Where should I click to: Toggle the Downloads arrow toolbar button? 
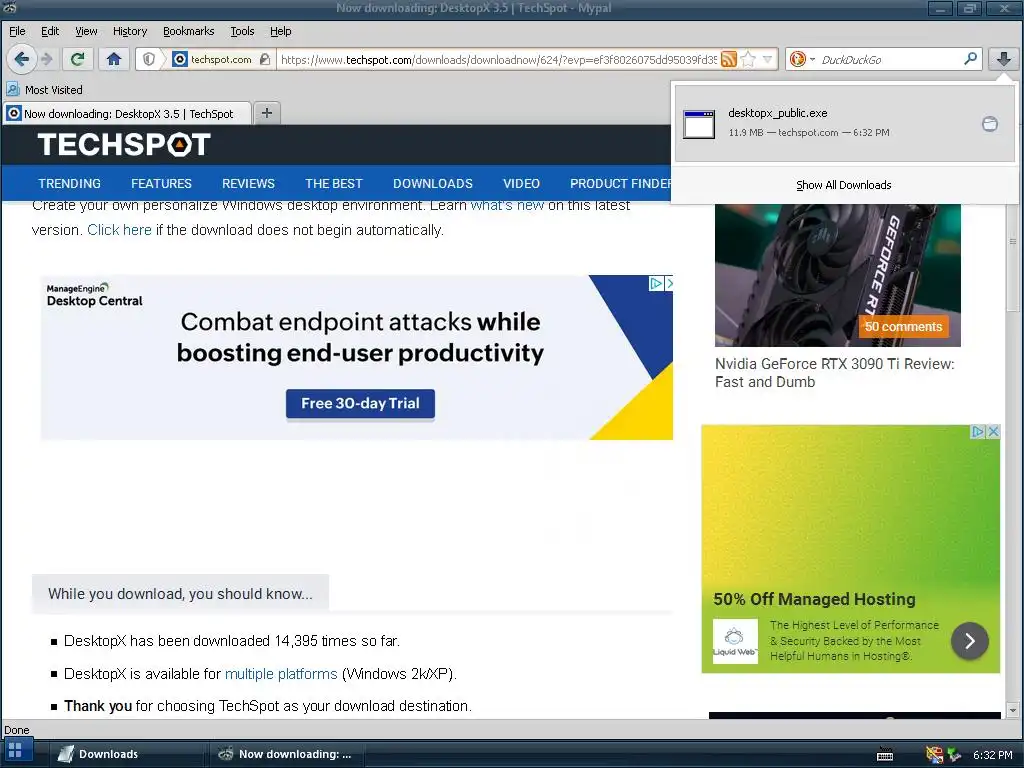pos(1004,59)
